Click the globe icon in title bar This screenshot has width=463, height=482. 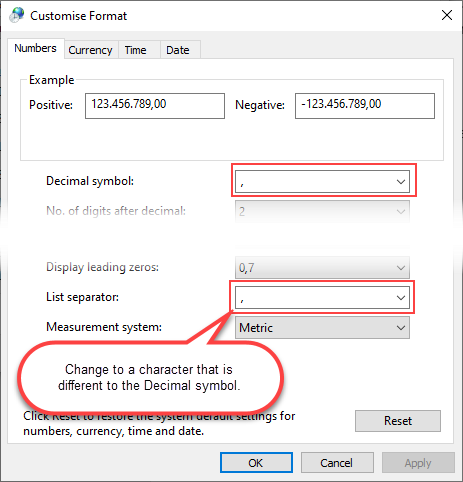click(17, 15)
